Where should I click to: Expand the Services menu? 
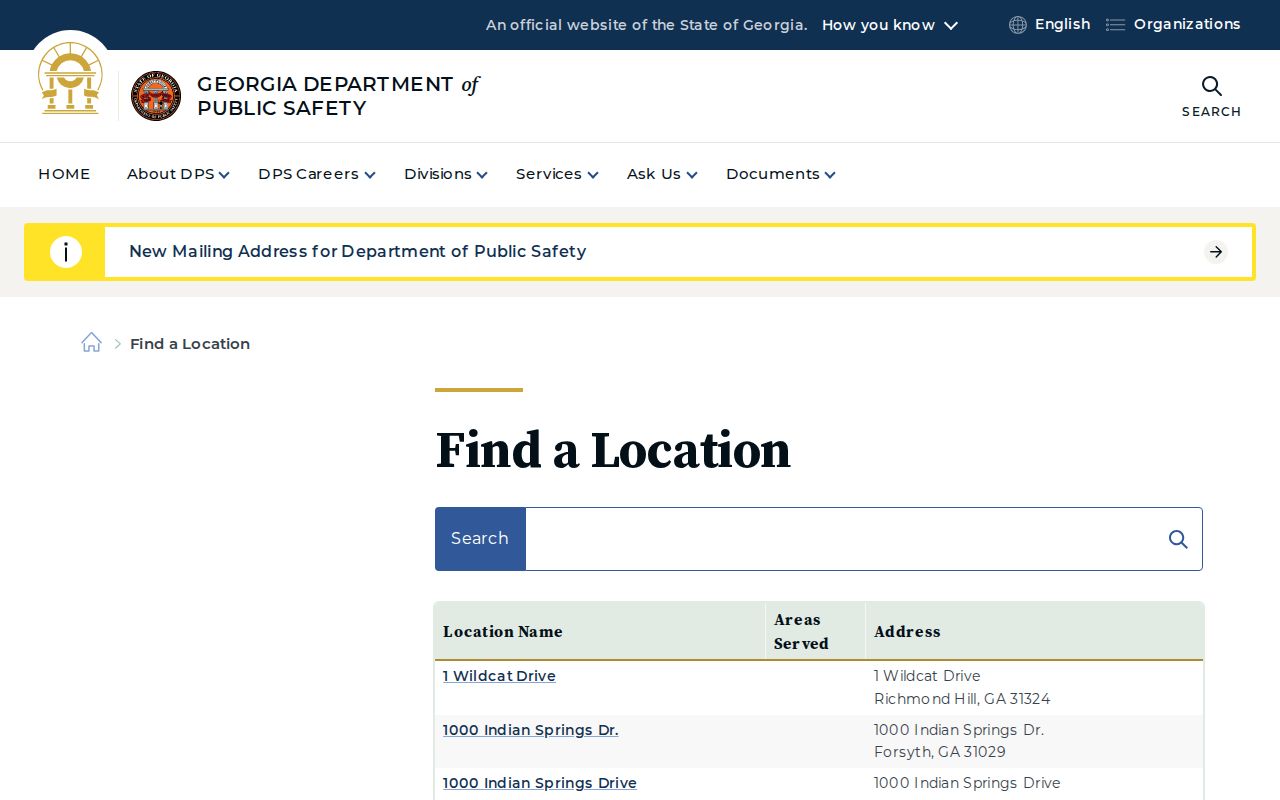tap(556, 174)
